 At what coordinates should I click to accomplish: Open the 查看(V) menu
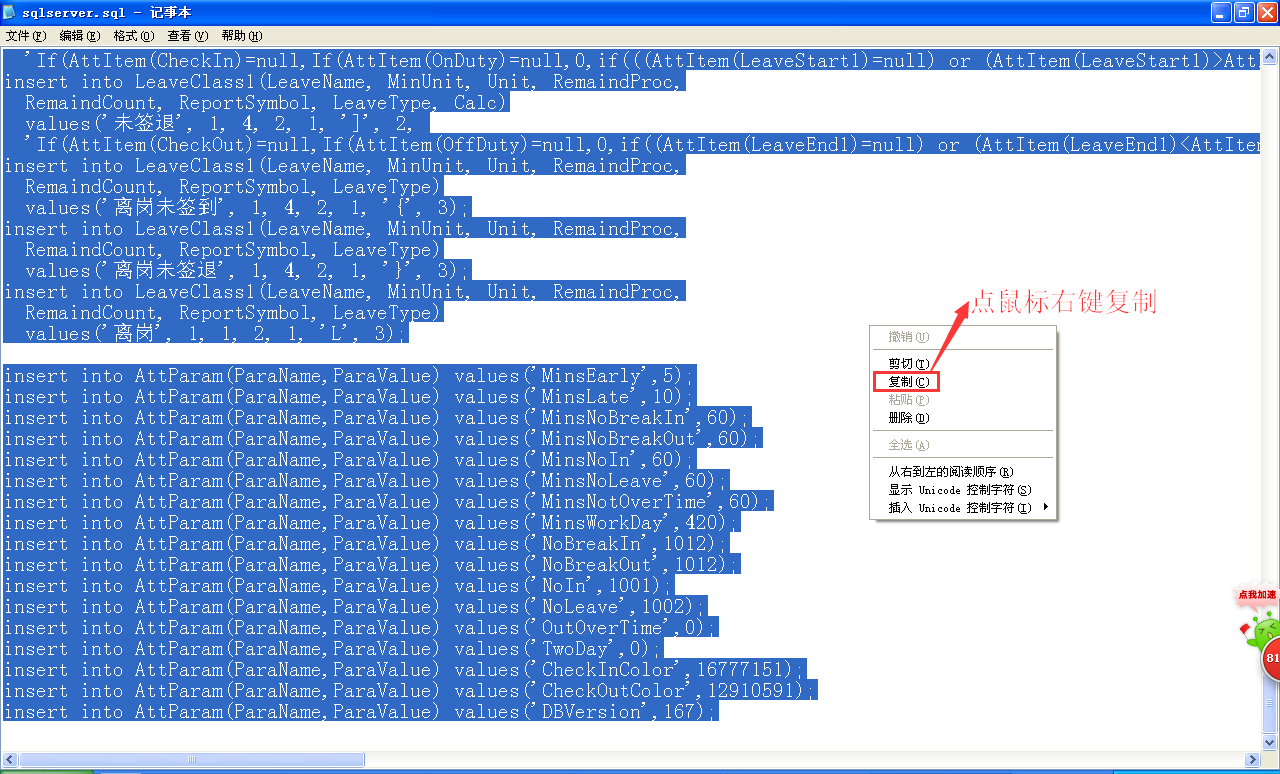[187, 36]
